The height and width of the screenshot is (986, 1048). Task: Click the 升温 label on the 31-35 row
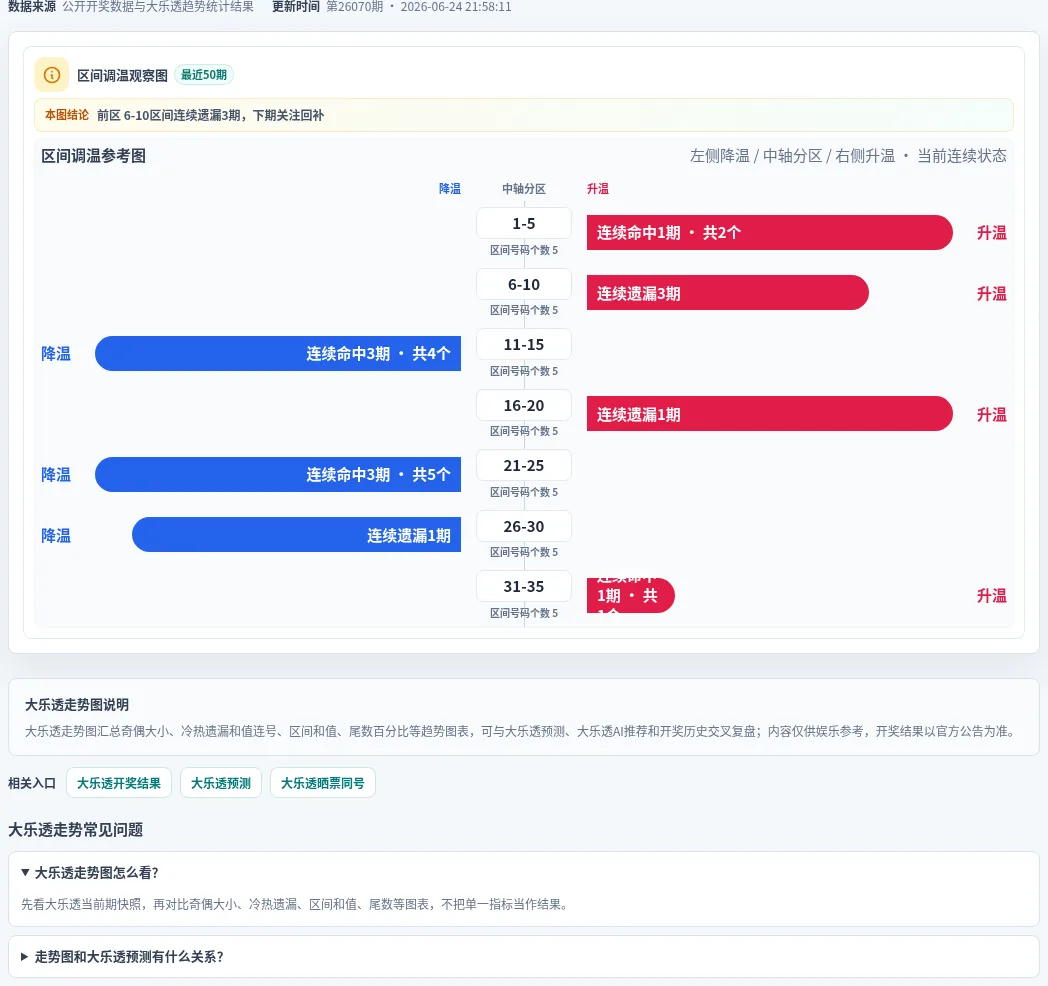coord(991,596)
